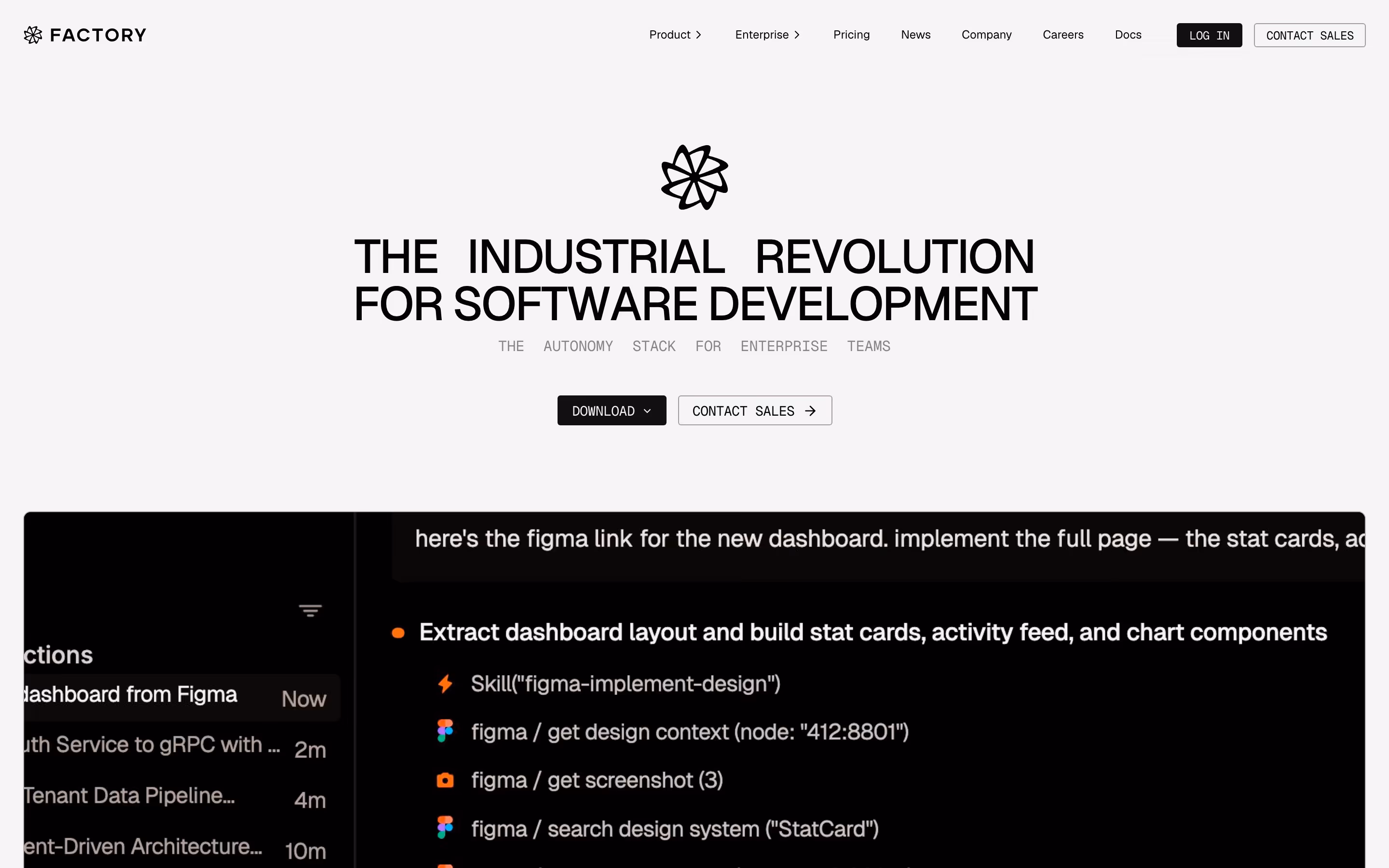
Task: Click the Figma icon next to search design system
Action: 446,828
